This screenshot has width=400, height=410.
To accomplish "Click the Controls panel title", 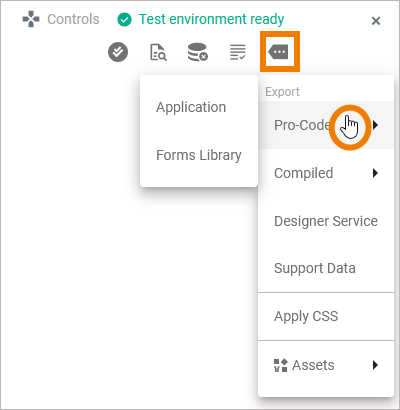I will click(x=73, y=19).
